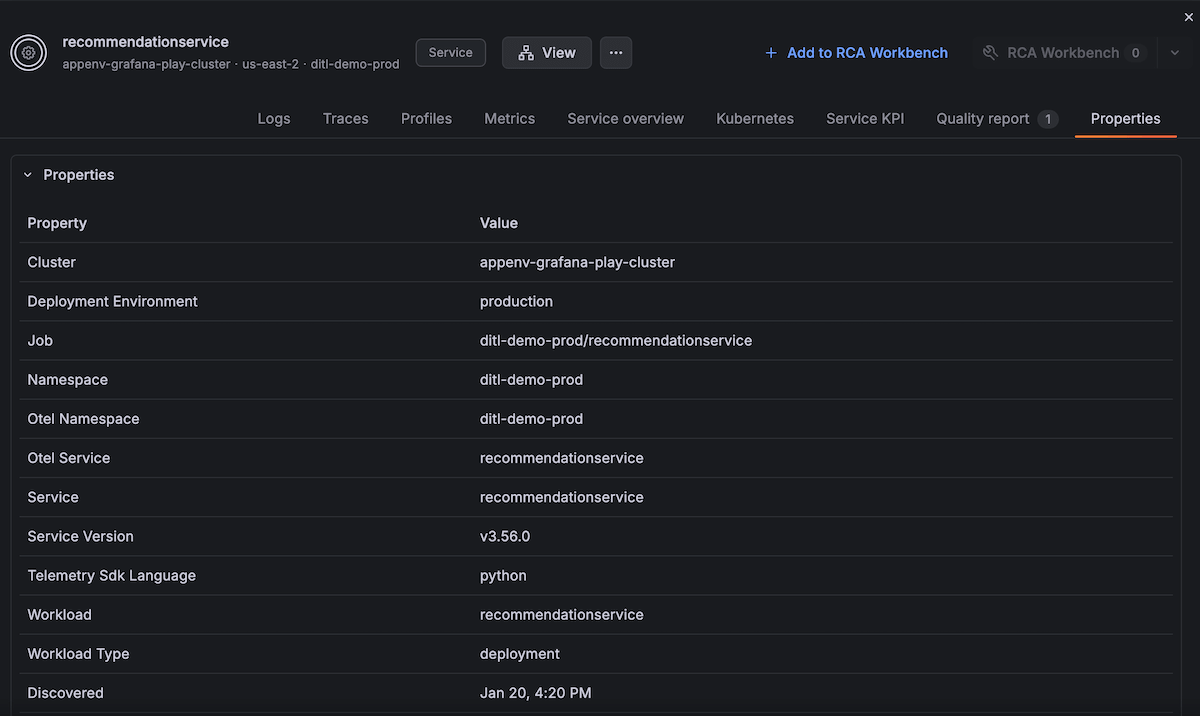
Task: Open the Quality report tab
Action: [983, 118]
